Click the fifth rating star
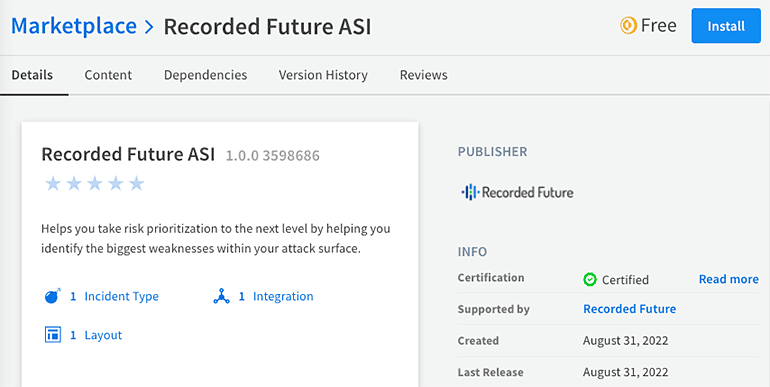The image size is (770, 387). pyautogui.click(x=137, y=184)
